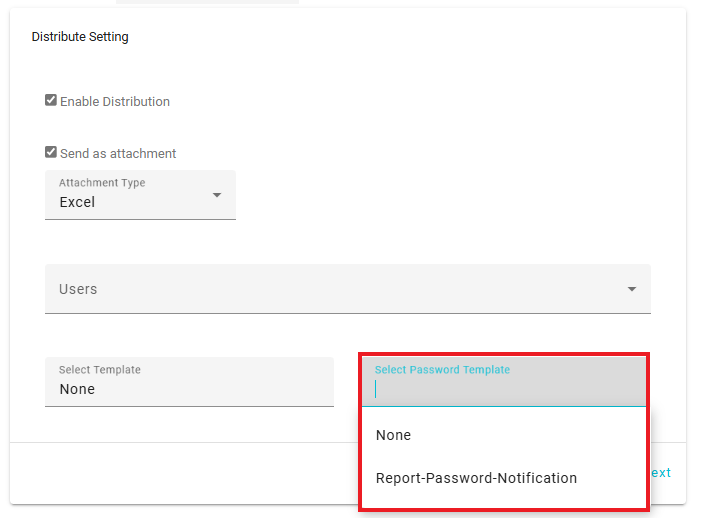Click the 'Enable Distribution' label text

[115, 101]
